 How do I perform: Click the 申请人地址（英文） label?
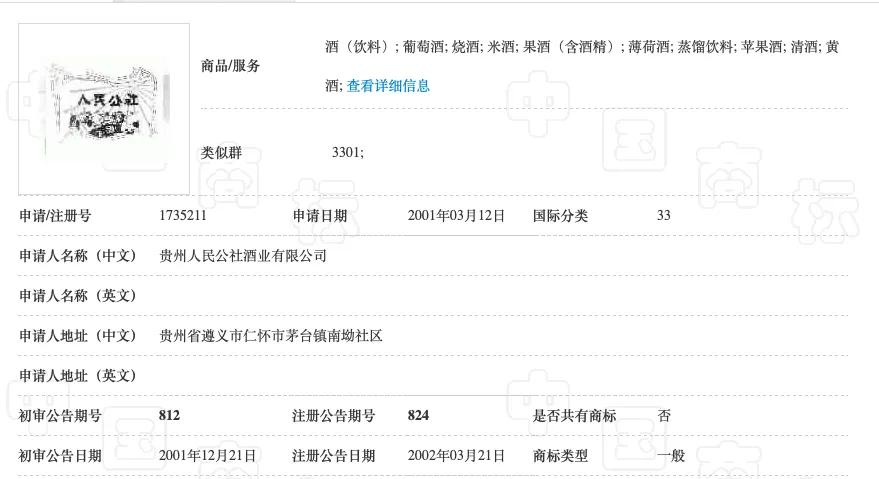[77, 375]
